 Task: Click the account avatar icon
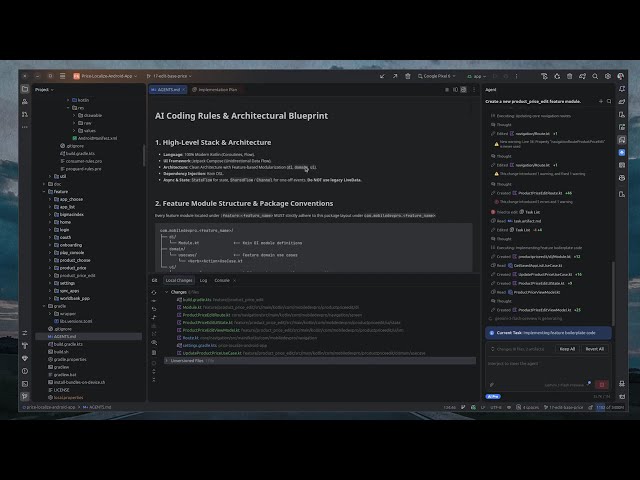(x=620, y=76)
